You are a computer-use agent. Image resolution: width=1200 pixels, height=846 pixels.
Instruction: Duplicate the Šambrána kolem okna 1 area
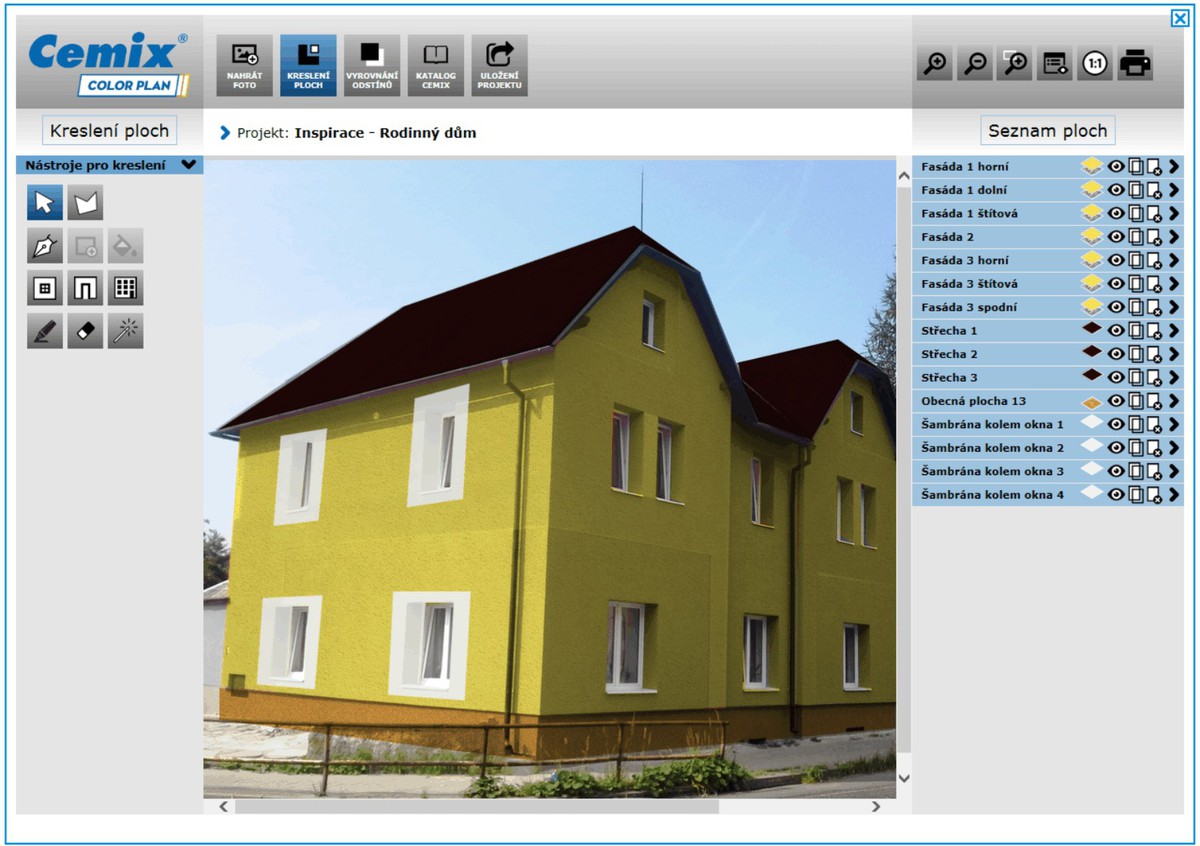[x=1135, y=425]
